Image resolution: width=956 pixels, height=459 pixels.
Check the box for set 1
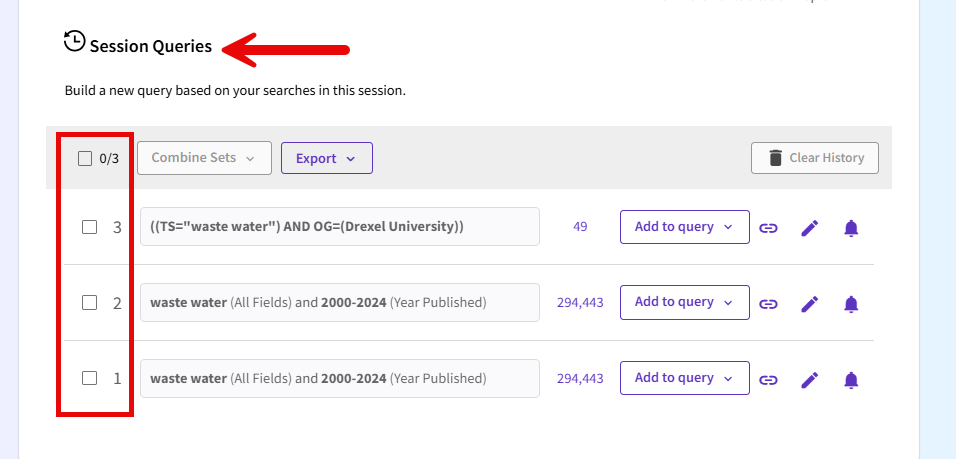click(89, 378)
